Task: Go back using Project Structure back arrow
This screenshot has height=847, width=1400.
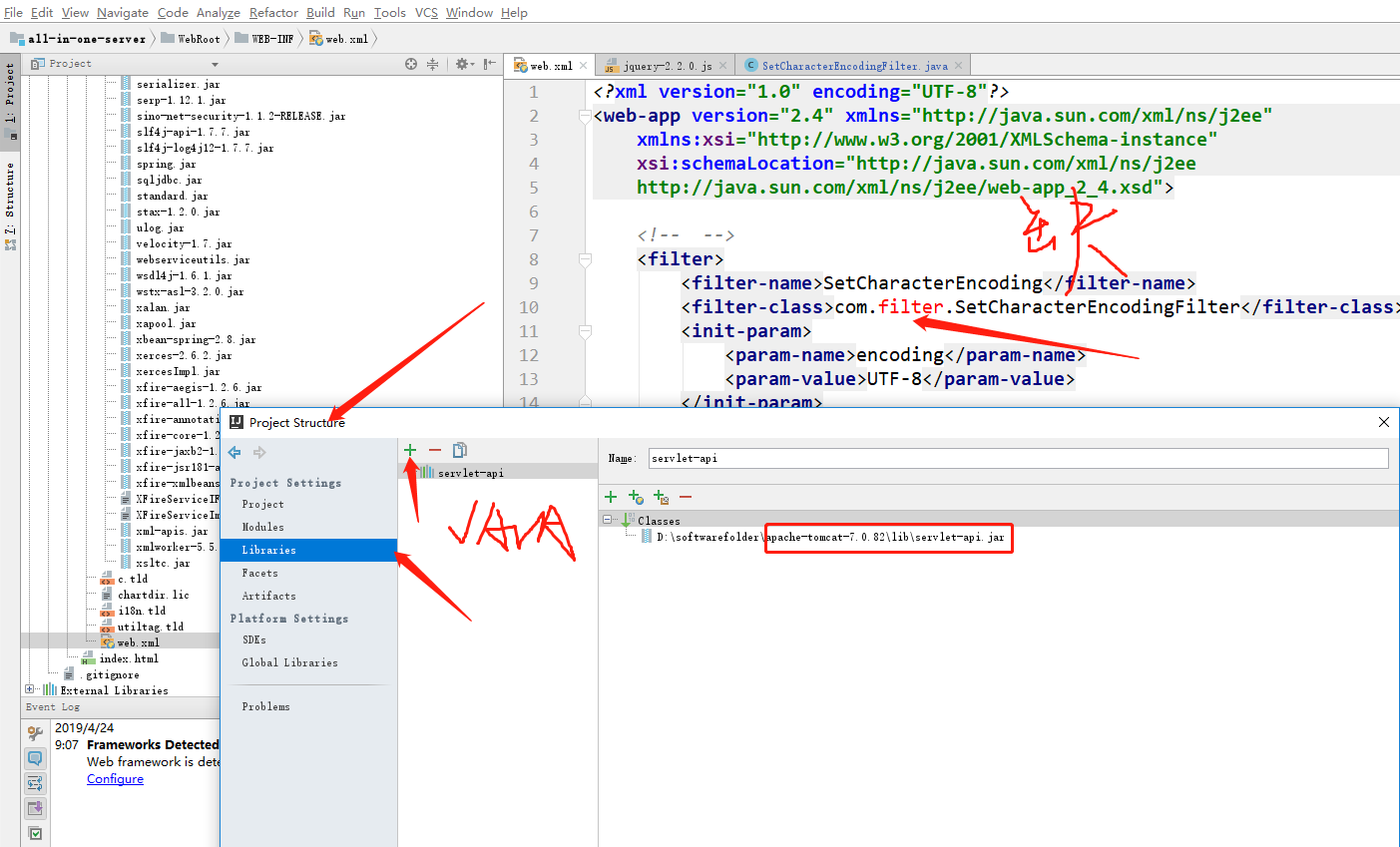Action: (x=233, y=452)
